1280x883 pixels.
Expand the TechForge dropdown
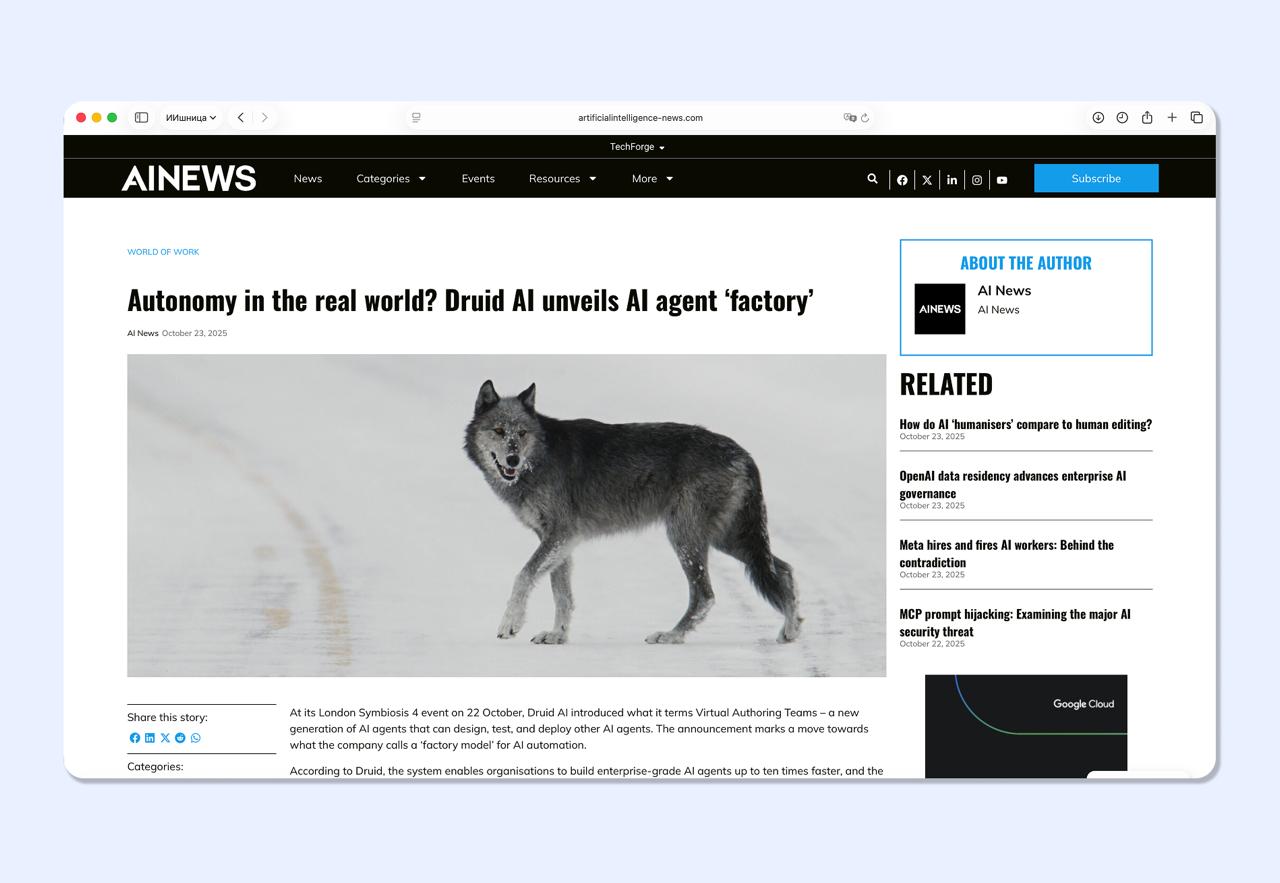point(637,147)
